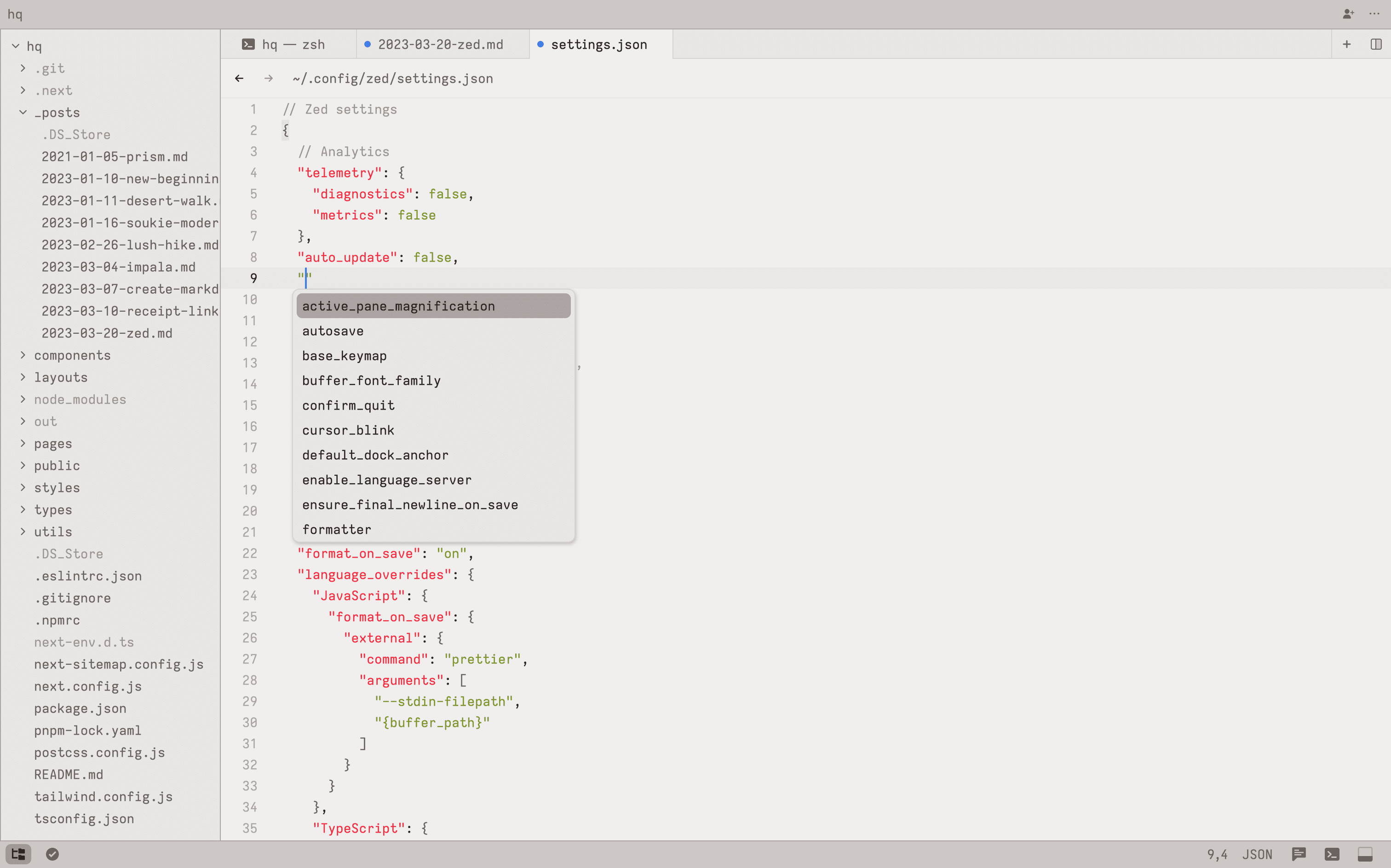The width and height of the screenshot is (1391, 868).
Task: Choose enable_language_server suggestion
Action: [x=434, y=480]
